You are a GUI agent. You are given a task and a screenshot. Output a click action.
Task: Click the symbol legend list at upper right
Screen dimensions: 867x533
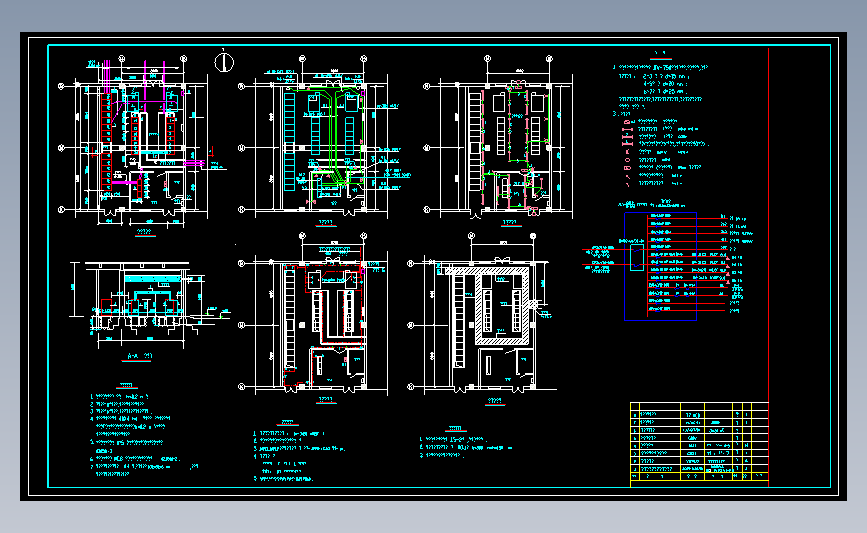[x=664, y=152]
